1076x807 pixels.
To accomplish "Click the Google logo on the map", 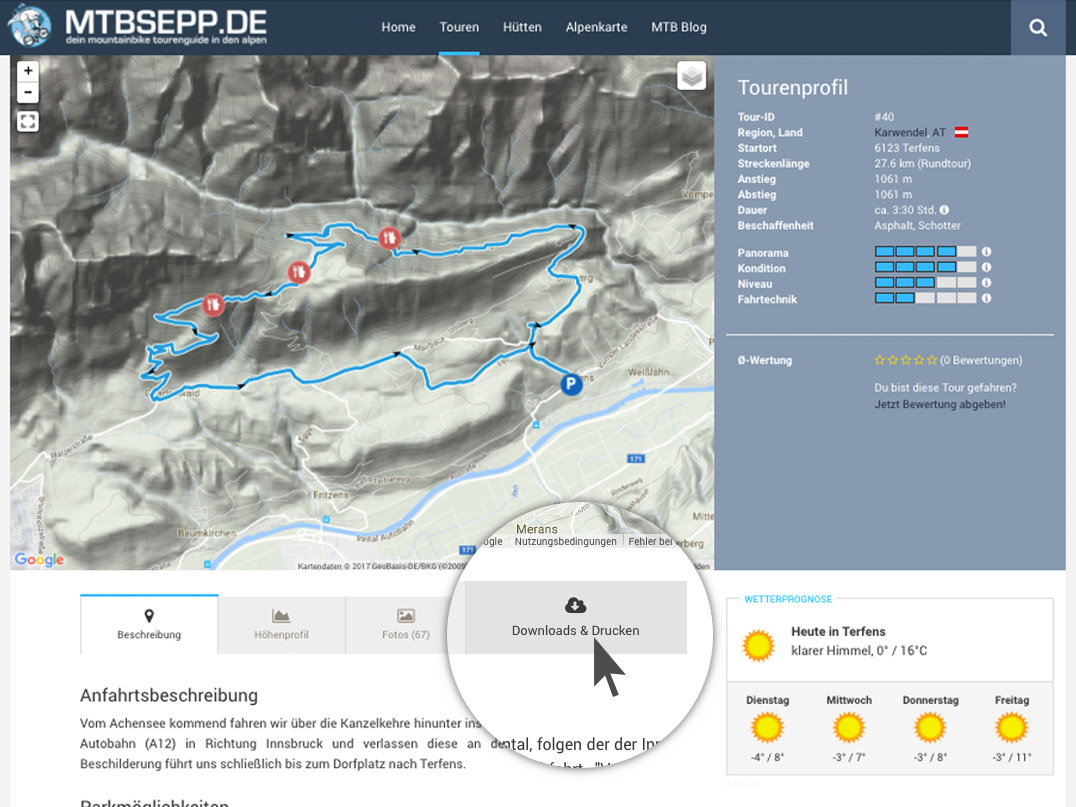I will 40,559.
